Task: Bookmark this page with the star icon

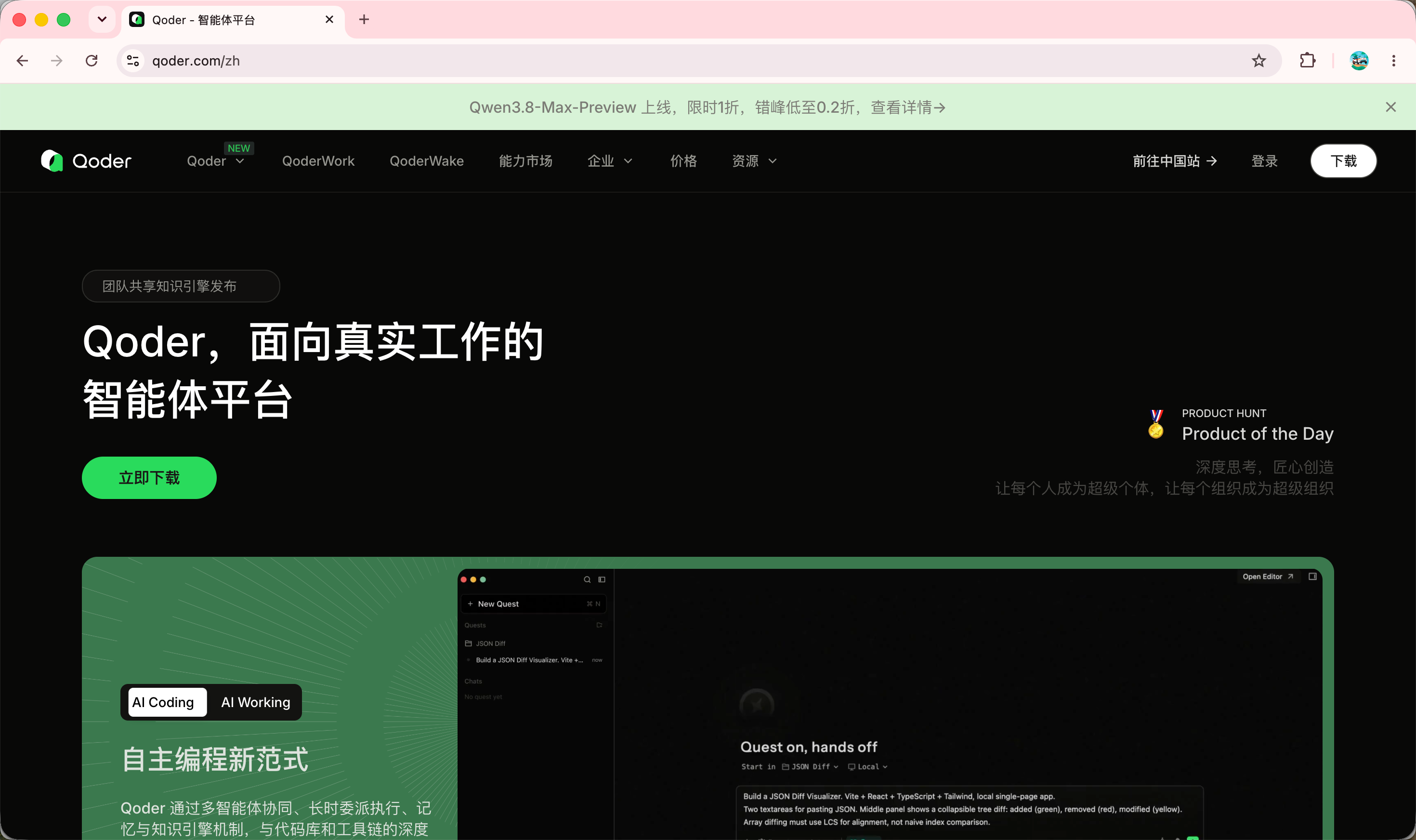Action: coord(1259,61)
